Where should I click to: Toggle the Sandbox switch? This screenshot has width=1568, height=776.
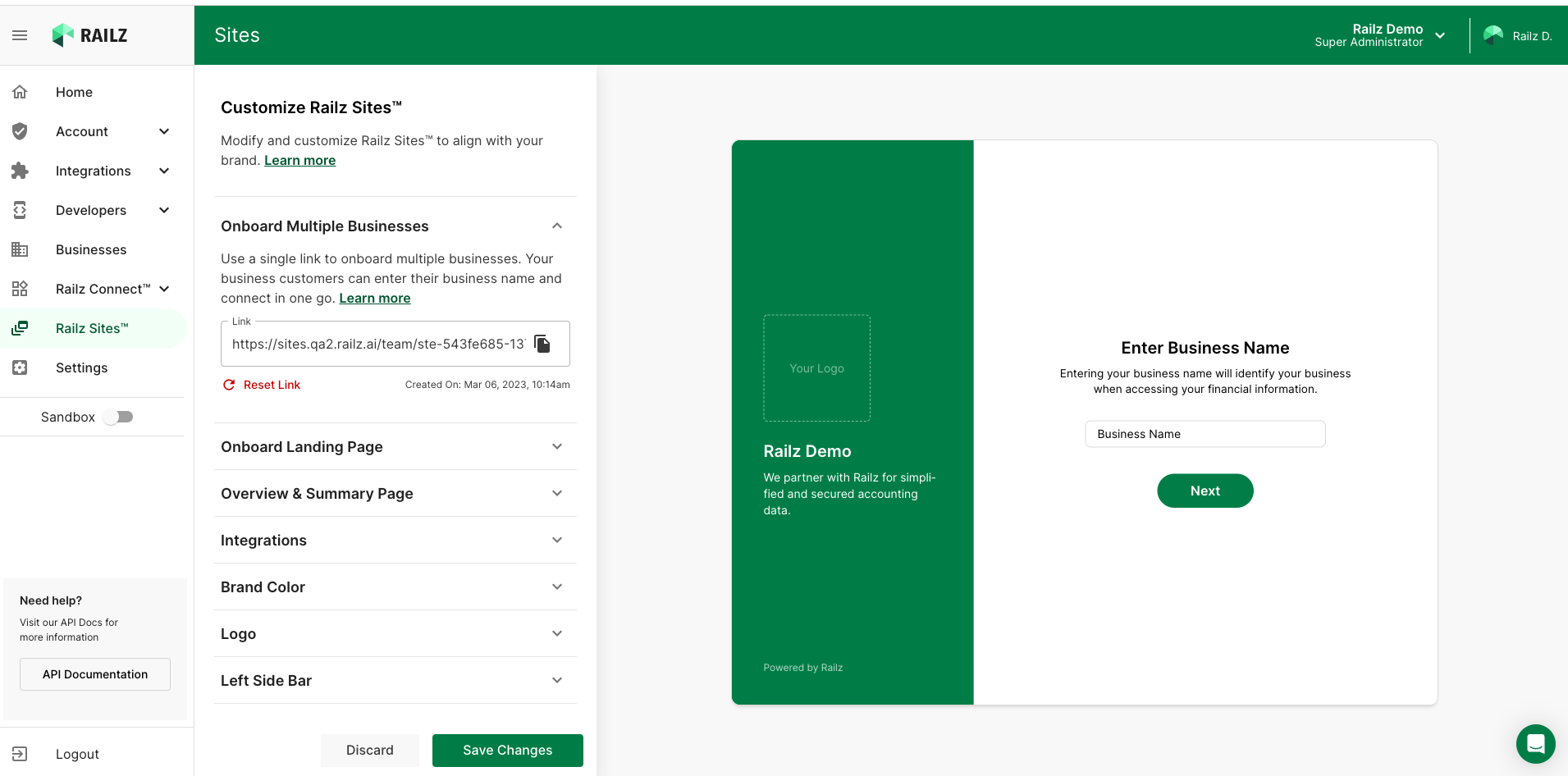[x=118, y=417]
